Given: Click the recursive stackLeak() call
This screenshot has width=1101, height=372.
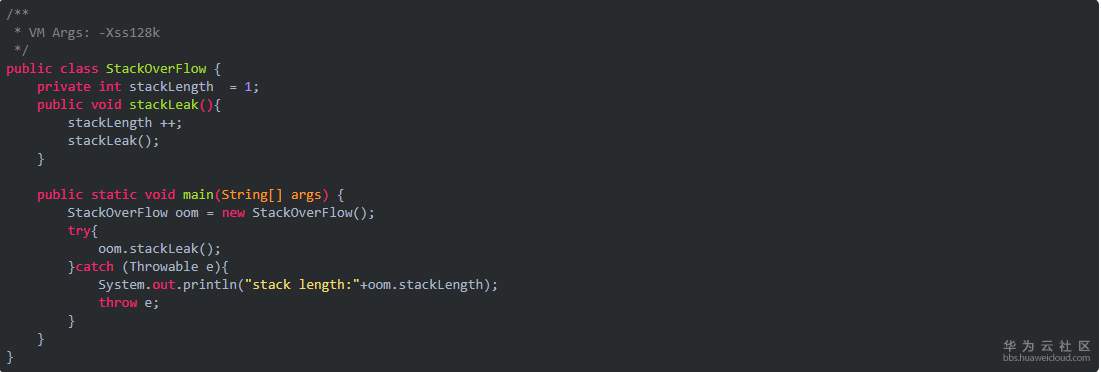Looking at the screenshot, I should pyautogui.click(x=114, y=140).
